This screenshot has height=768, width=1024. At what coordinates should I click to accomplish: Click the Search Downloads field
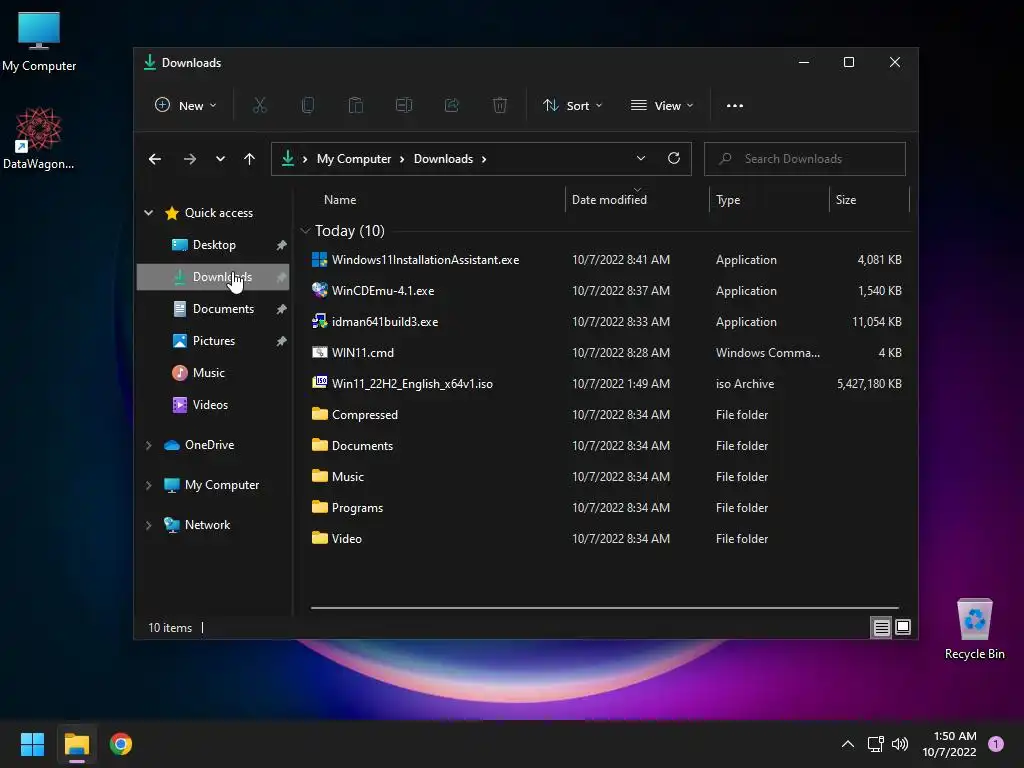(x=805, y=159)
